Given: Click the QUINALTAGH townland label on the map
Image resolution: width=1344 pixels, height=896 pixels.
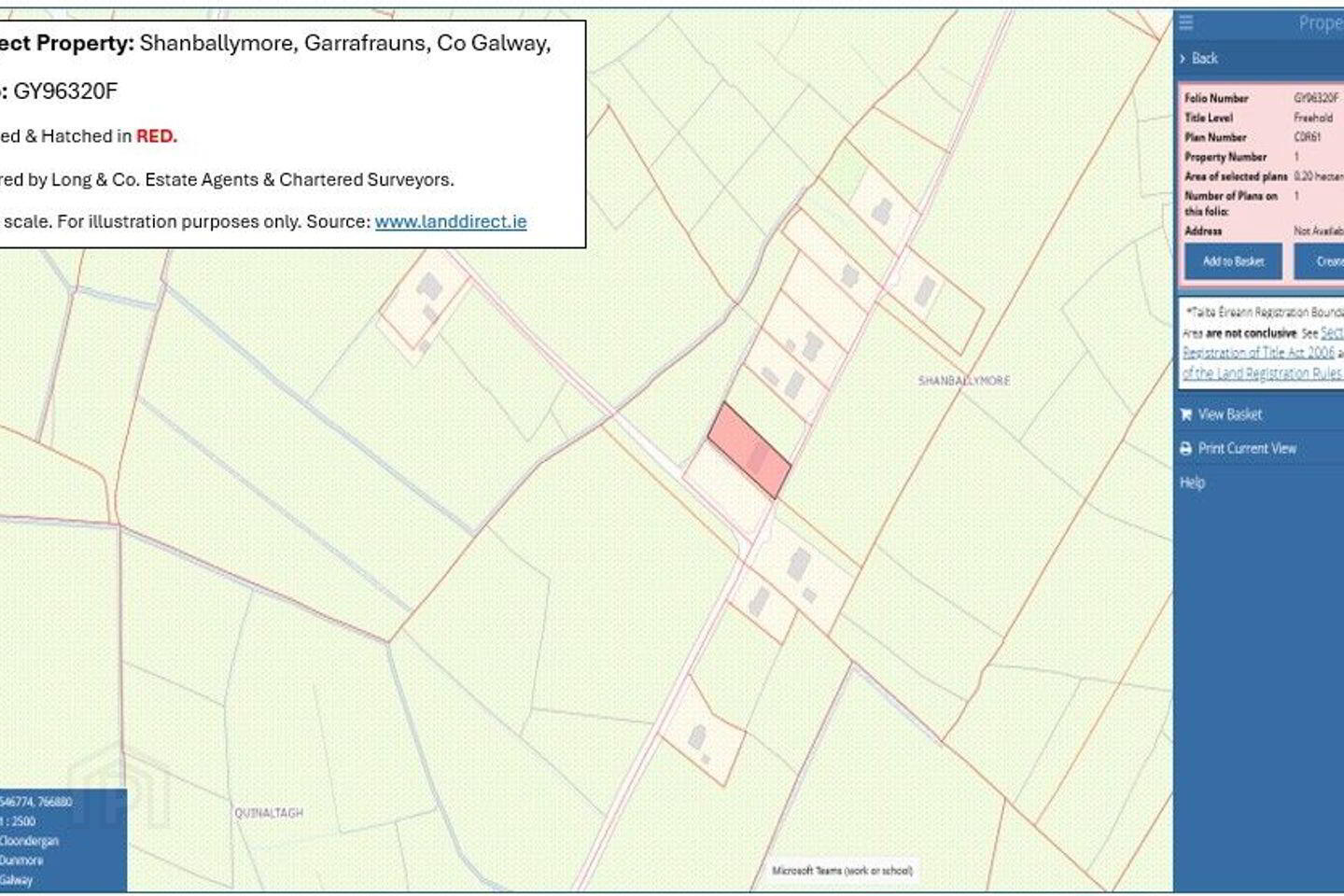Looking at the screenshot, I should tap(269, 813).
